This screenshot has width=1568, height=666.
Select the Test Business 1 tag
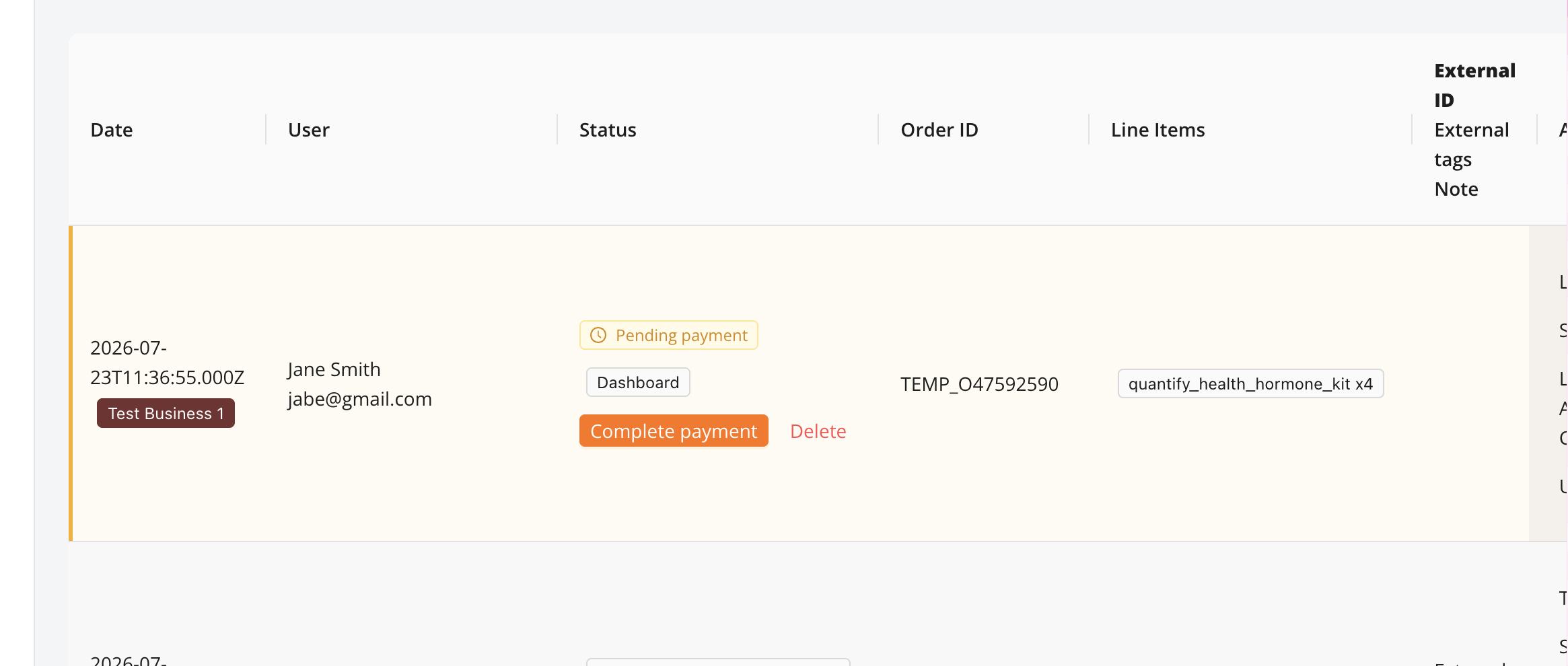pos(166,413)
